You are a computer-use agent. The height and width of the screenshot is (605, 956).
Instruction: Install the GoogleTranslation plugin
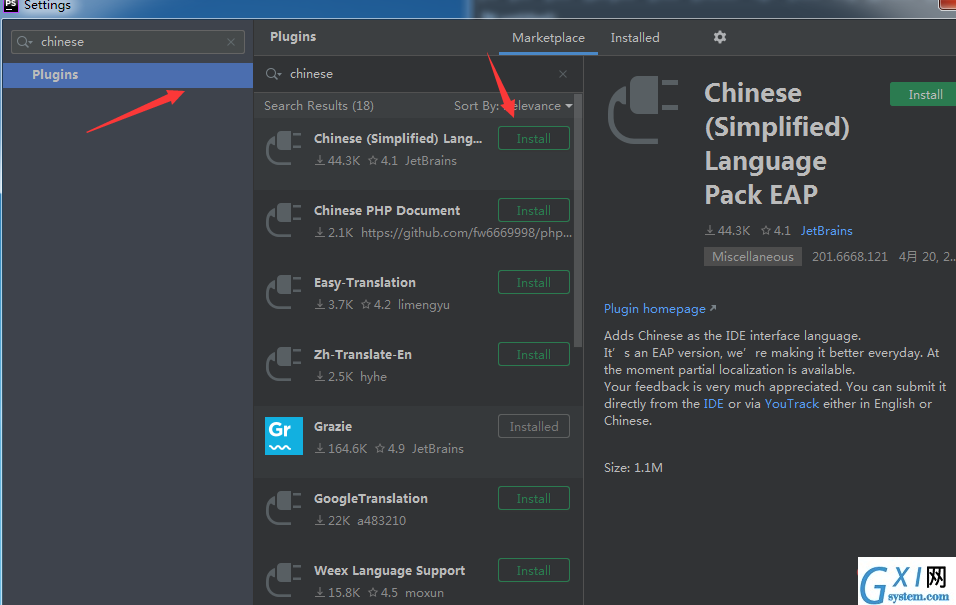pyautogui.click(x=533, y=498)
